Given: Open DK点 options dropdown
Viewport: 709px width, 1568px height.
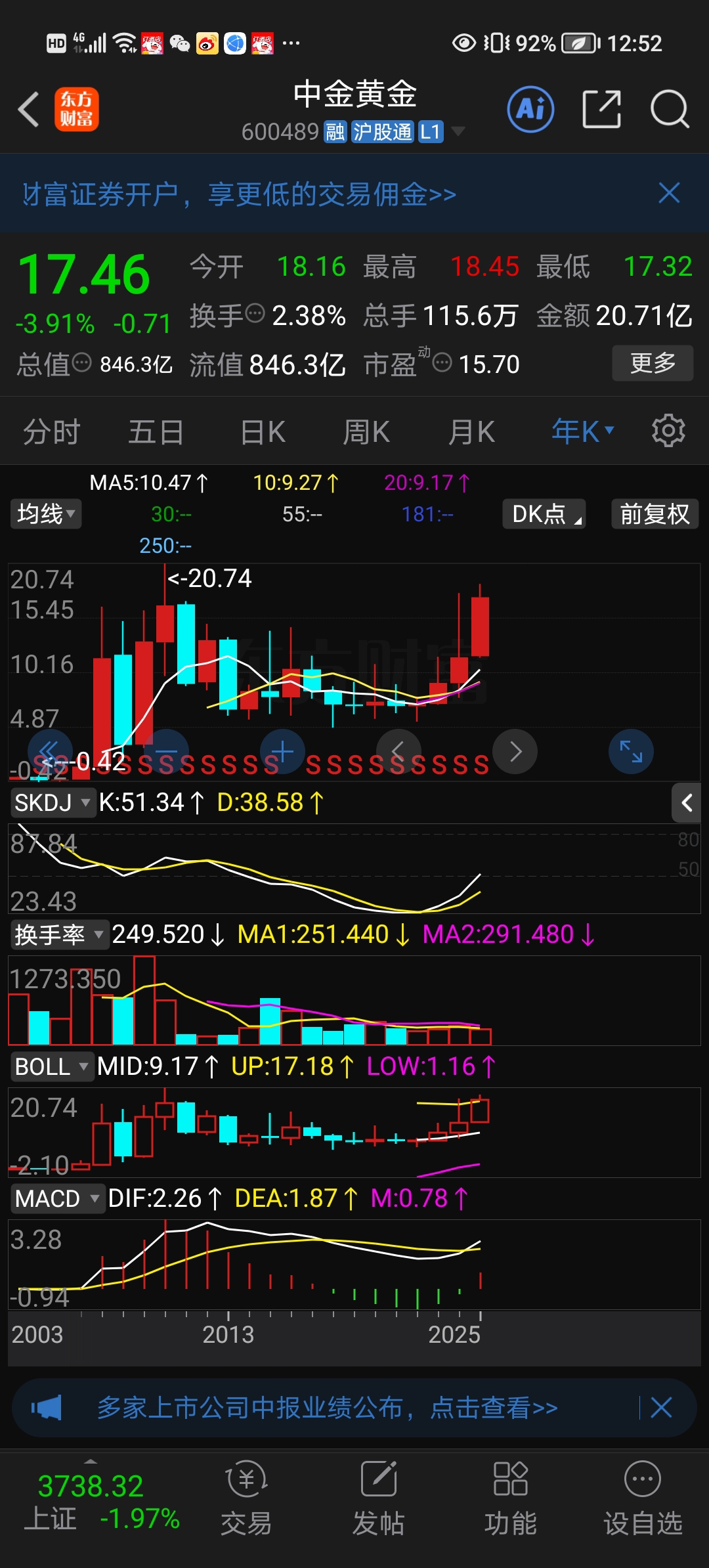Looking at the screenshot, I should 544,513.
